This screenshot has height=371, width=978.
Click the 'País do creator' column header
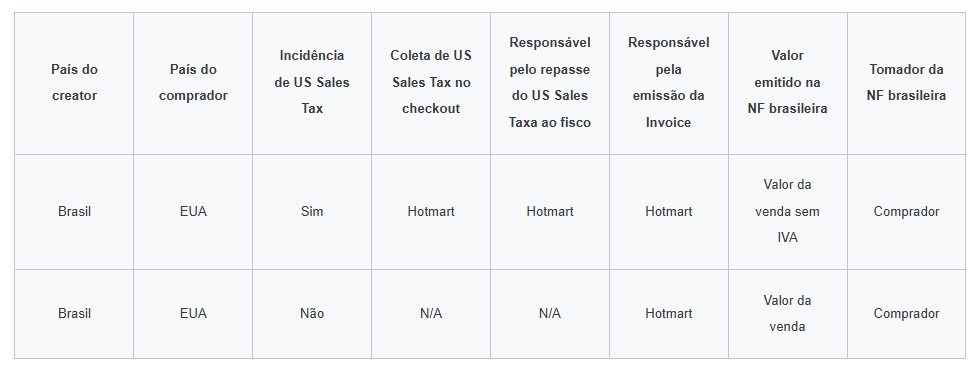[x=74, y=83]
